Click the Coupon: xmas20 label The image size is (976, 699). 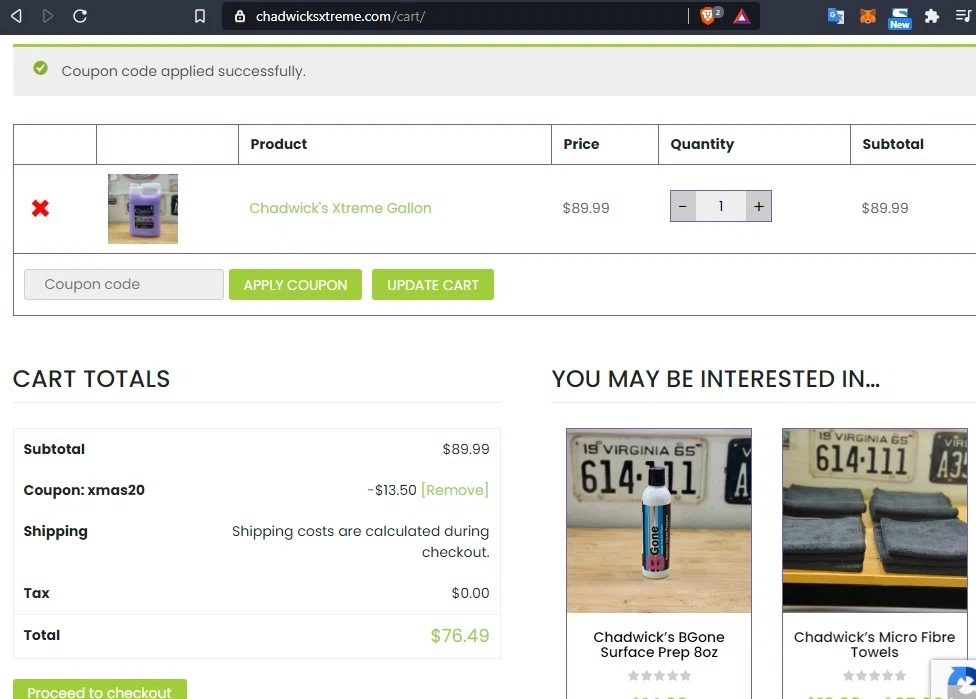click(84, 490)
